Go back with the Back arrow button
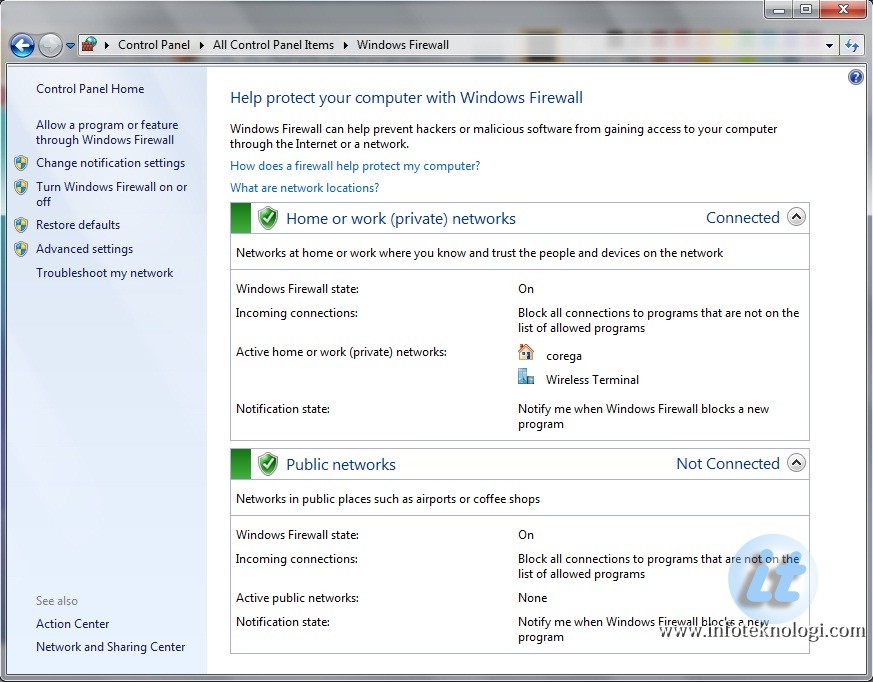Image resolution: width=873 pixels, height=682 pixels. [x=22, y=46]
